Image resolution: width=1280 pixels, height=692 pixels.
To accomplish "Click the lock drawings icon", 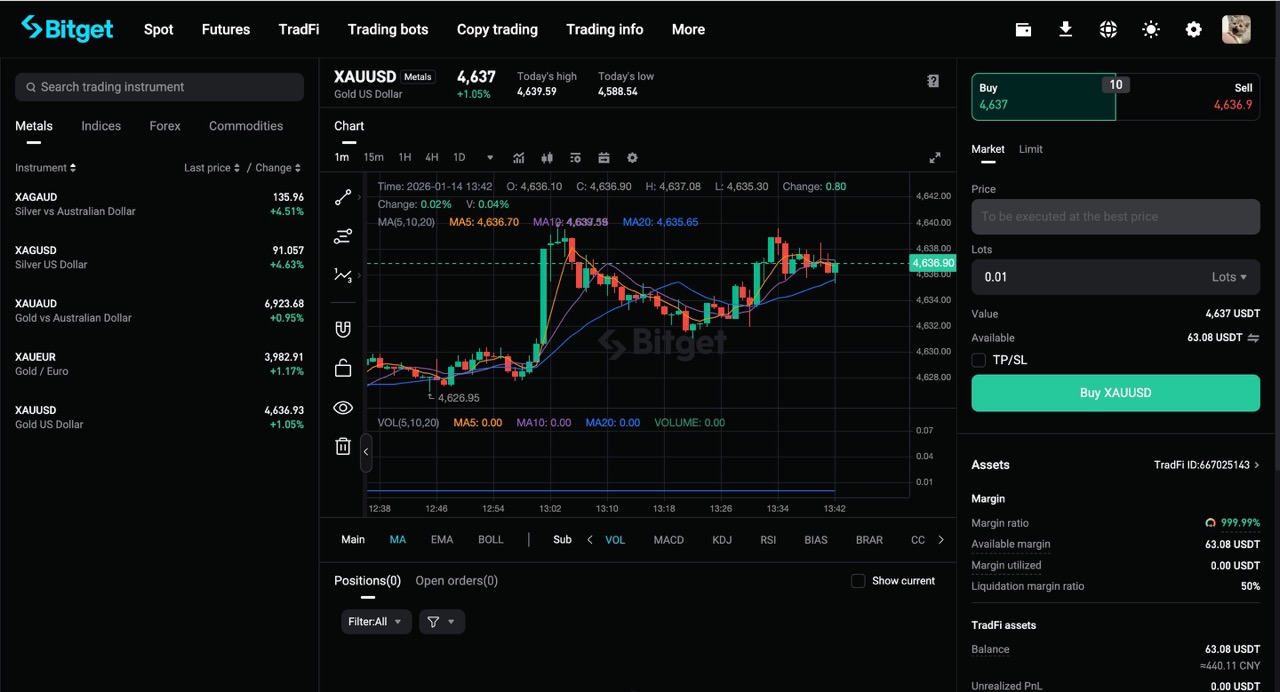I will point(343,368).
